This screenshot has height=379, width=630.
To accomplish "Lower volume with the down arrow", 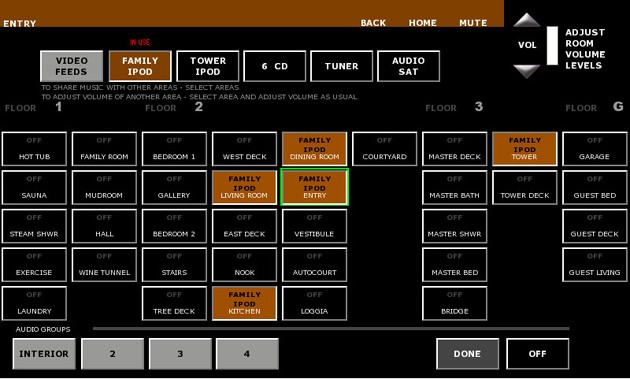I will [526, 71].
